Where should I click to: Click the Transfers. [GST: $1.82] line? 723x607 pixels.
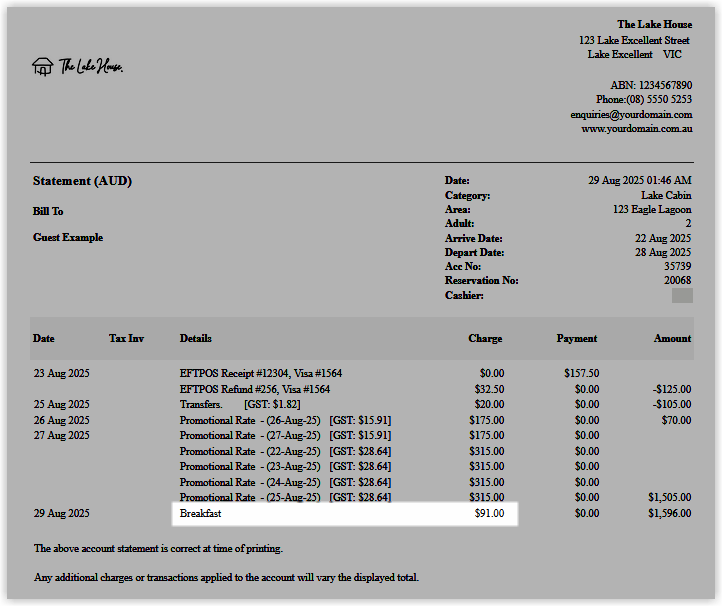(x=240, y=405)
